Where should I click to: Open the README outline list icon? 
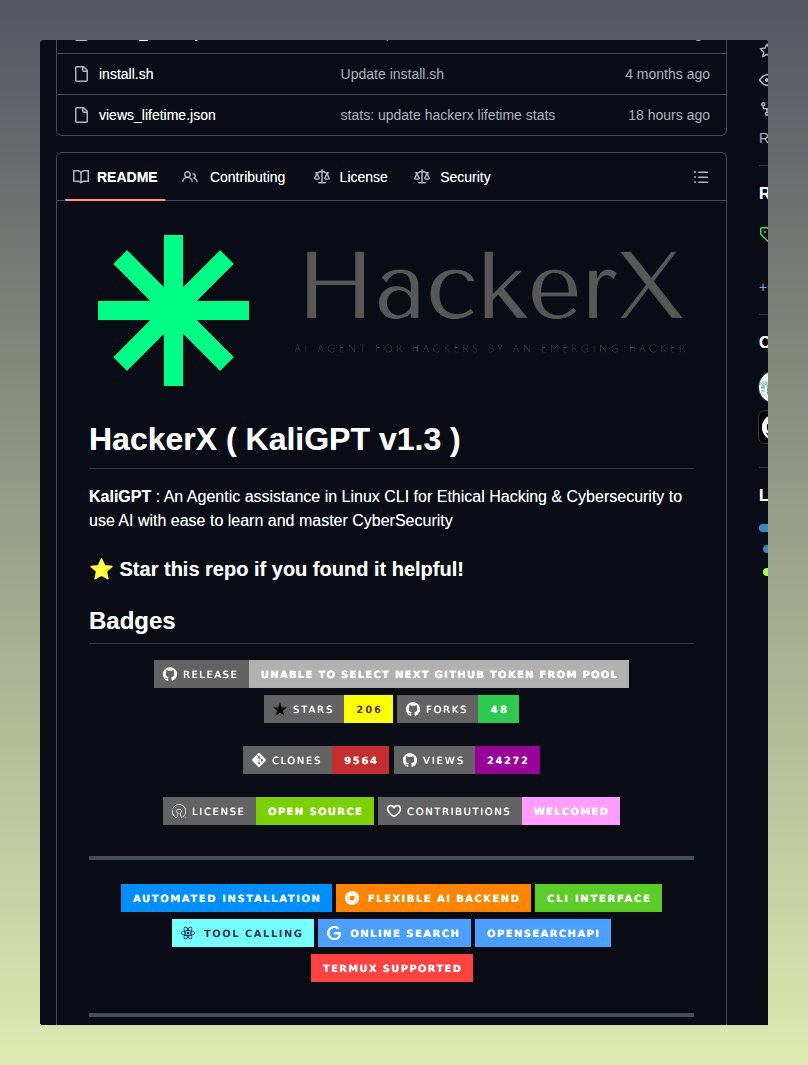point(701,177)
